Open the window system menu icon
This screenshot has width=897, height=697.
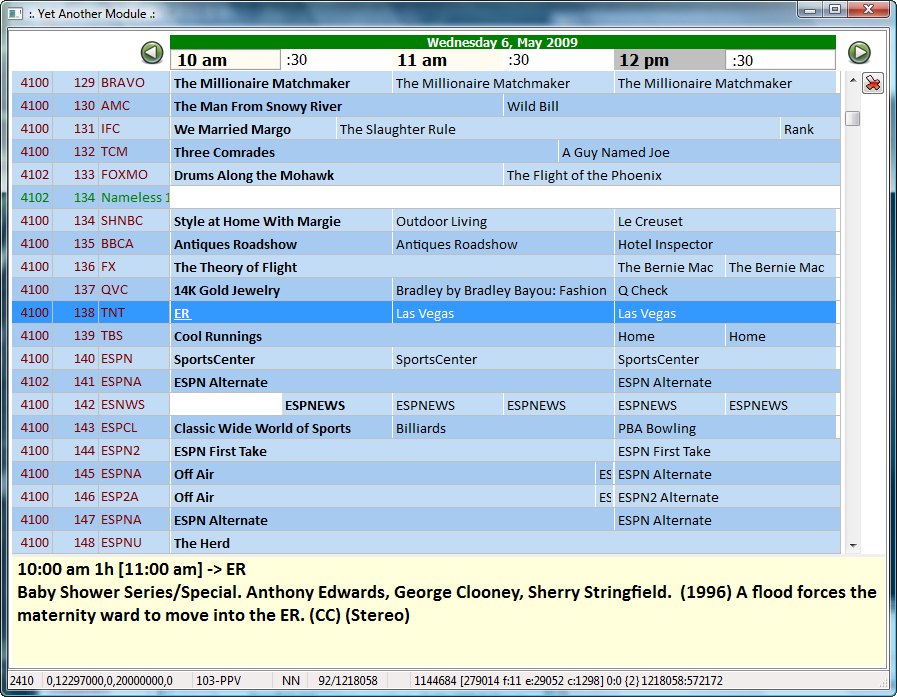pos(15,13)
